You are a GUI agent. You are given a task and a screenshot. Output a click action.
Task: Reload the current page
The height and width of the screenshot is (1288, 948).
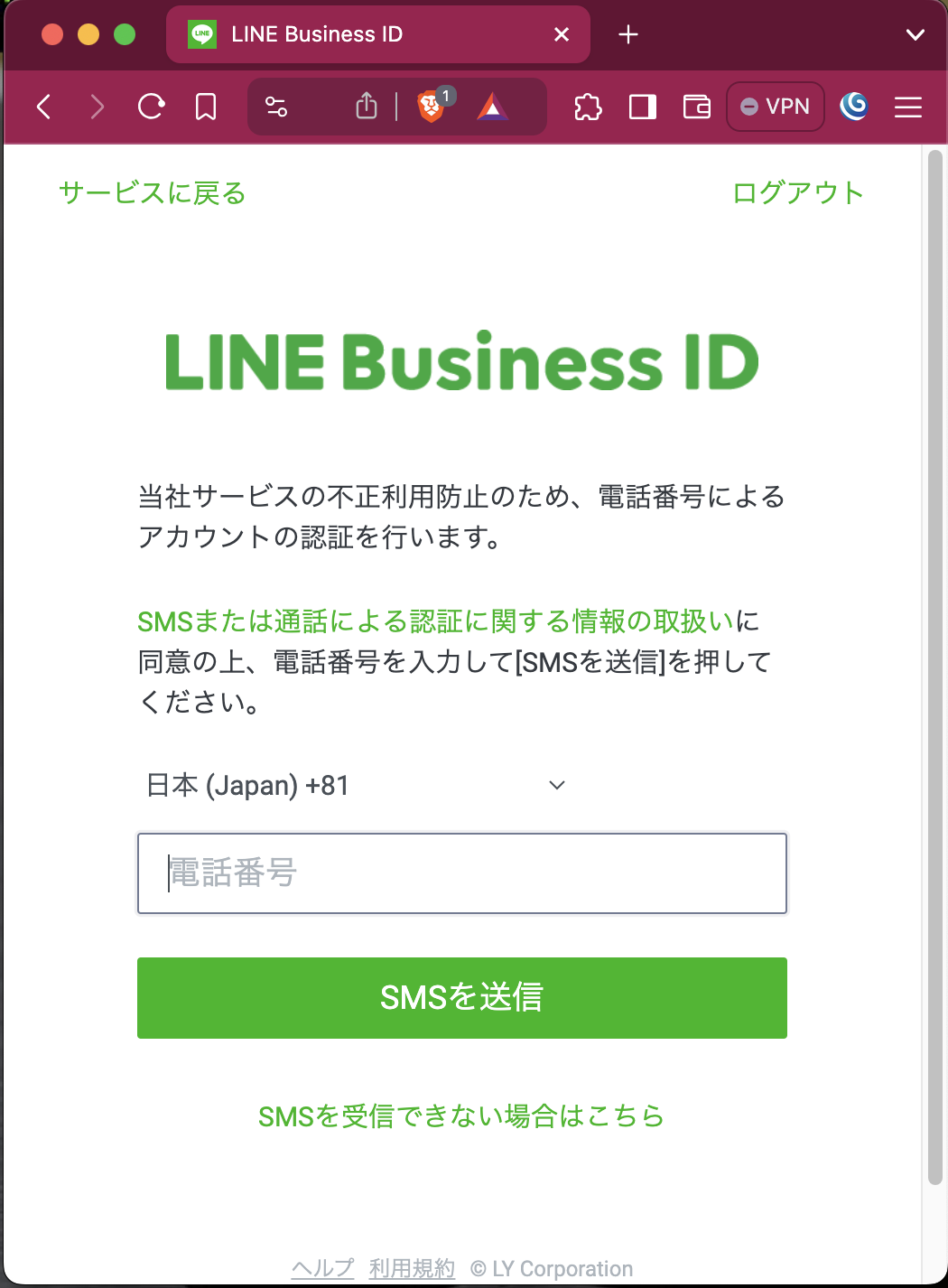point(151,107)
